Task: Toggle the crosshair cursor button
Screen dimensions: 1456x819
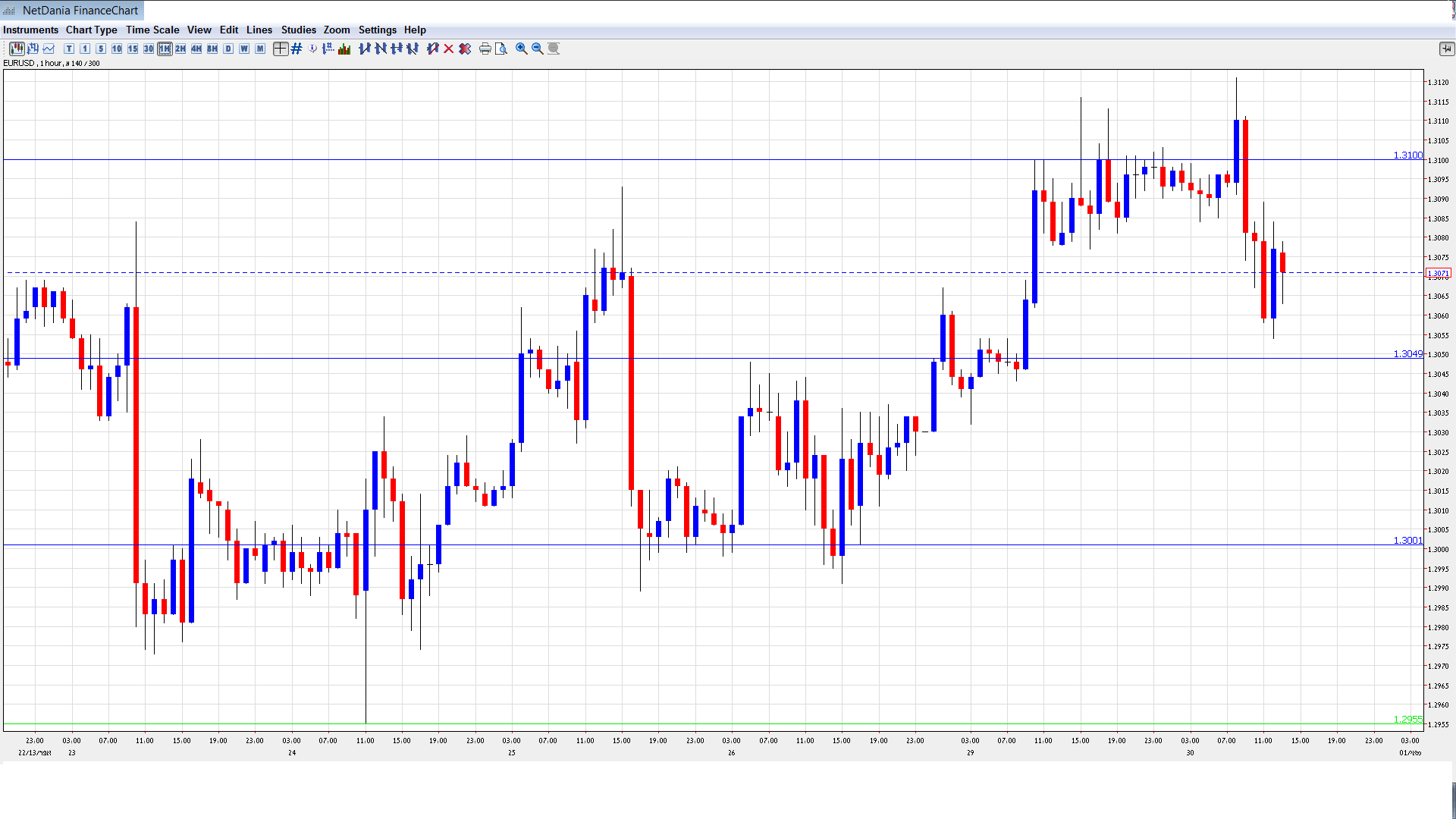Action: 281,49
